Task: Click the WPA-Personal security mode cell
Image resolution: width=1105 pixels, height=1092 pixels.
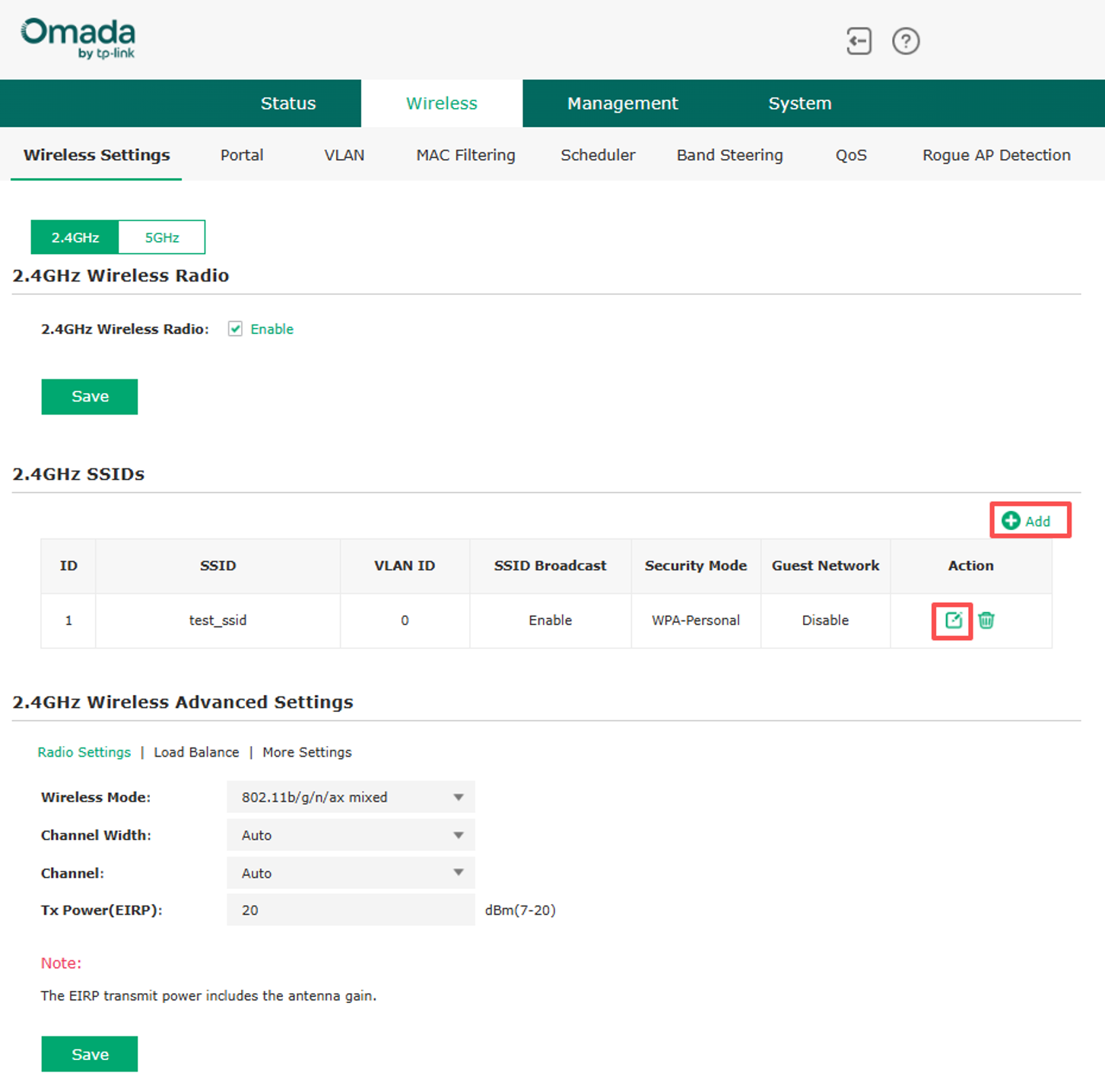Action: [696, 621]
